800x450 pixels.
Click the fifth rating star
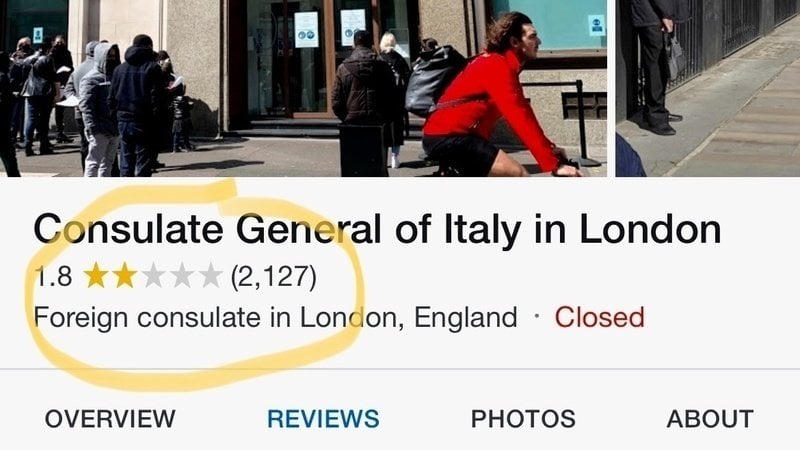210,276
